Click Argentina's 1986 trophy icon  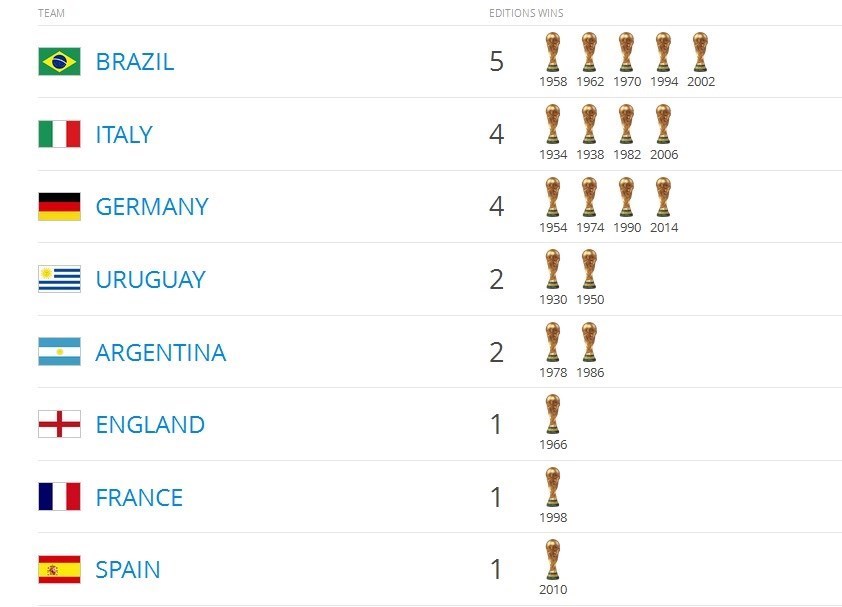point(589,342)
